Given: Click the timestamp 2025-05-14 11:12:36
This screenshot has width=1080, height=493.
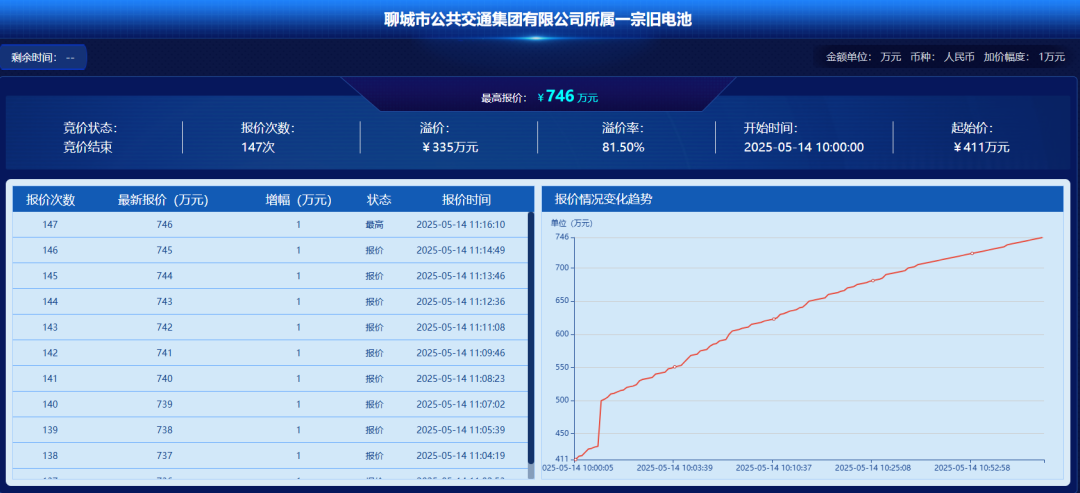Looking at the screenshot, I should tap(460, 302).
